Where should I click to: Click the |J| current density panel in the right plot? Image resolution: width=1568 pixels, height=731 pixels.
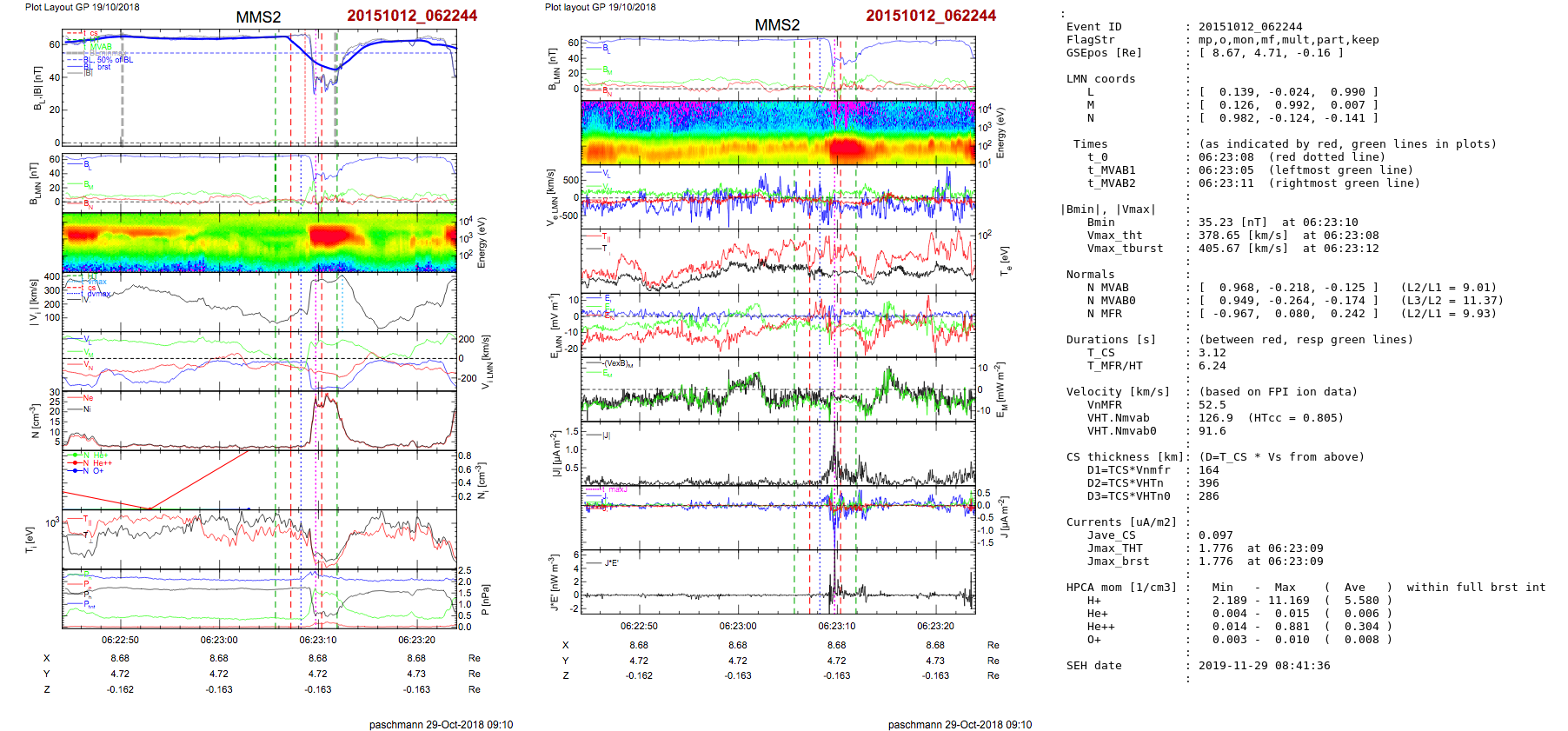click(777, 454)
